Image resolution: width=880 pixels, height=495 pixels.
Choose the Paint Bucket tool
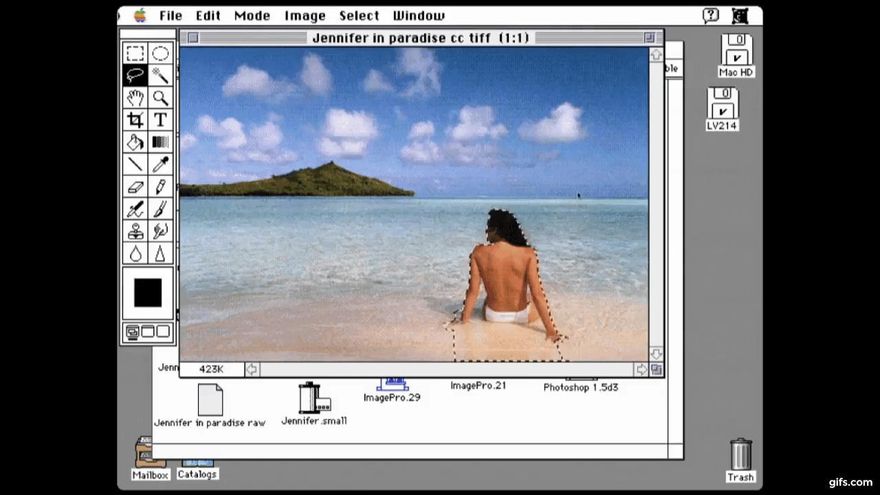(135, 142)
